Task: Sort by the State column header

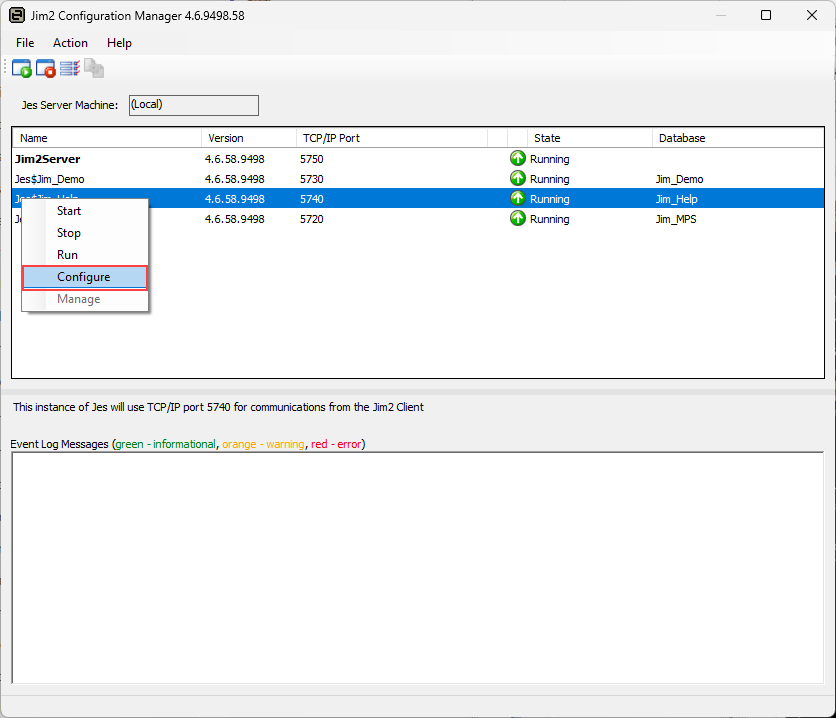Action: tap(590, 138)
